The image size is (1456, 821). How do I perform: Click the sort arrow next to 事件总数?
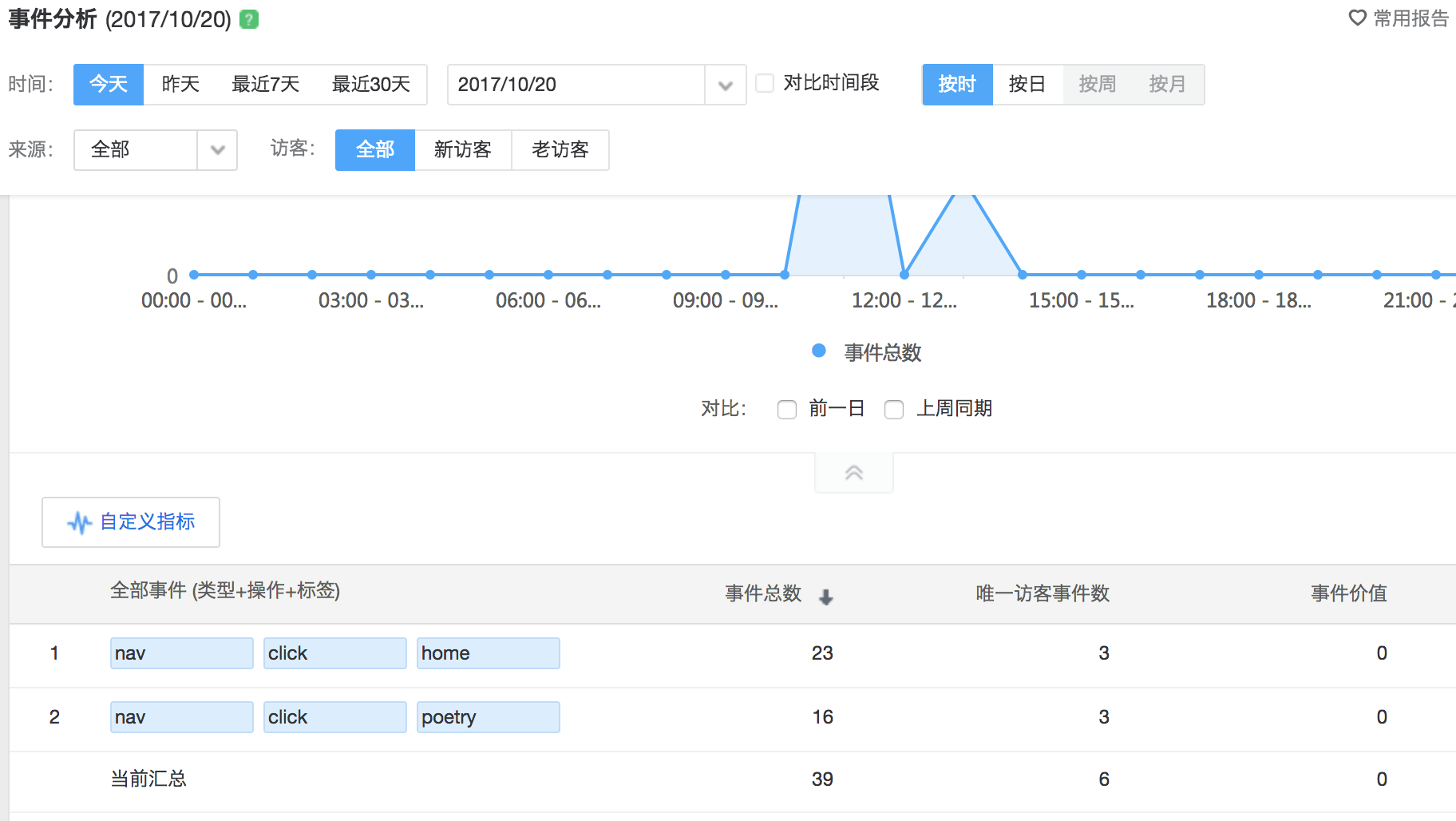[826, 597]
